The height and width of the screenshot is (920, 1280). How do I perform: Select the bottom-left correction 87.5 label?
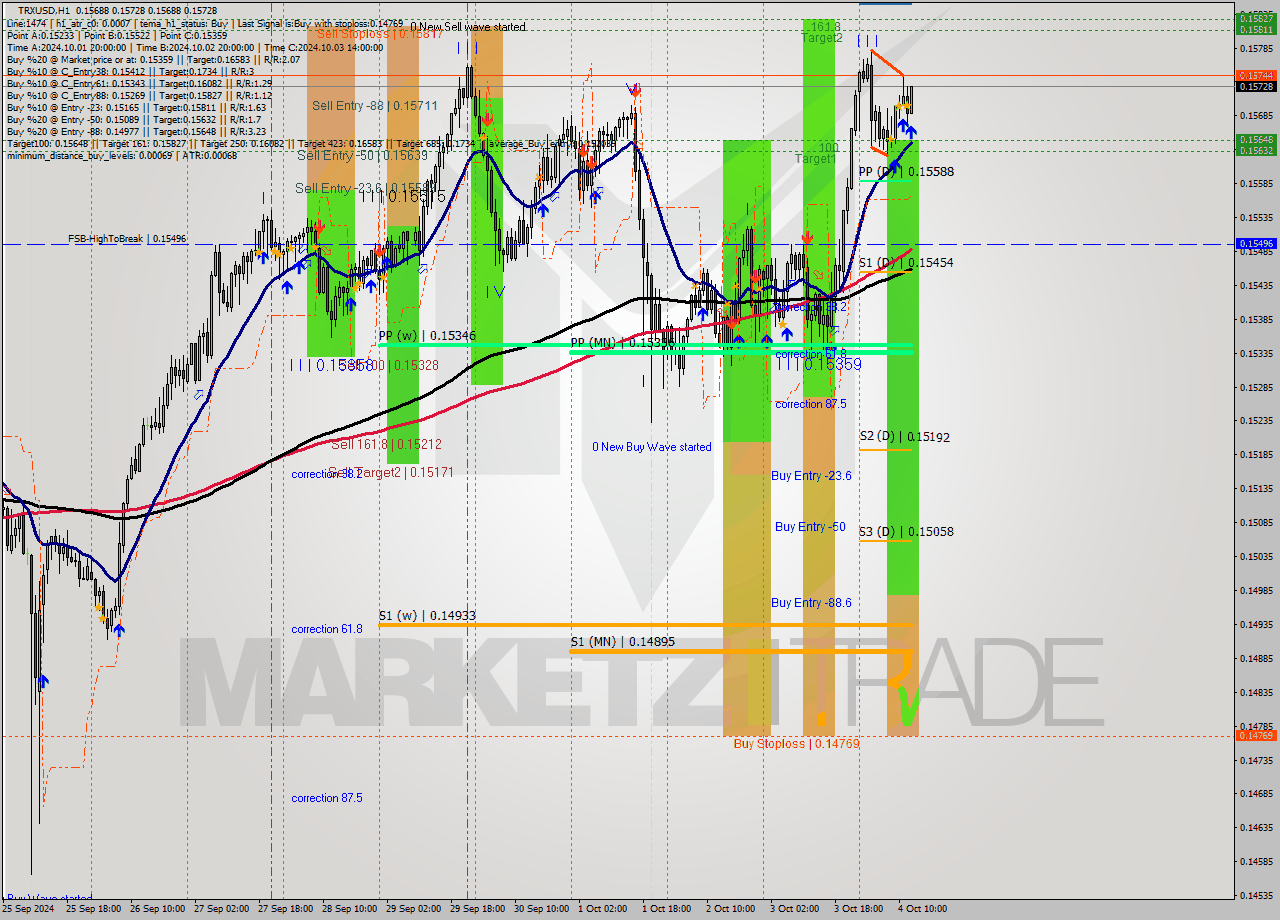(327, 798)
